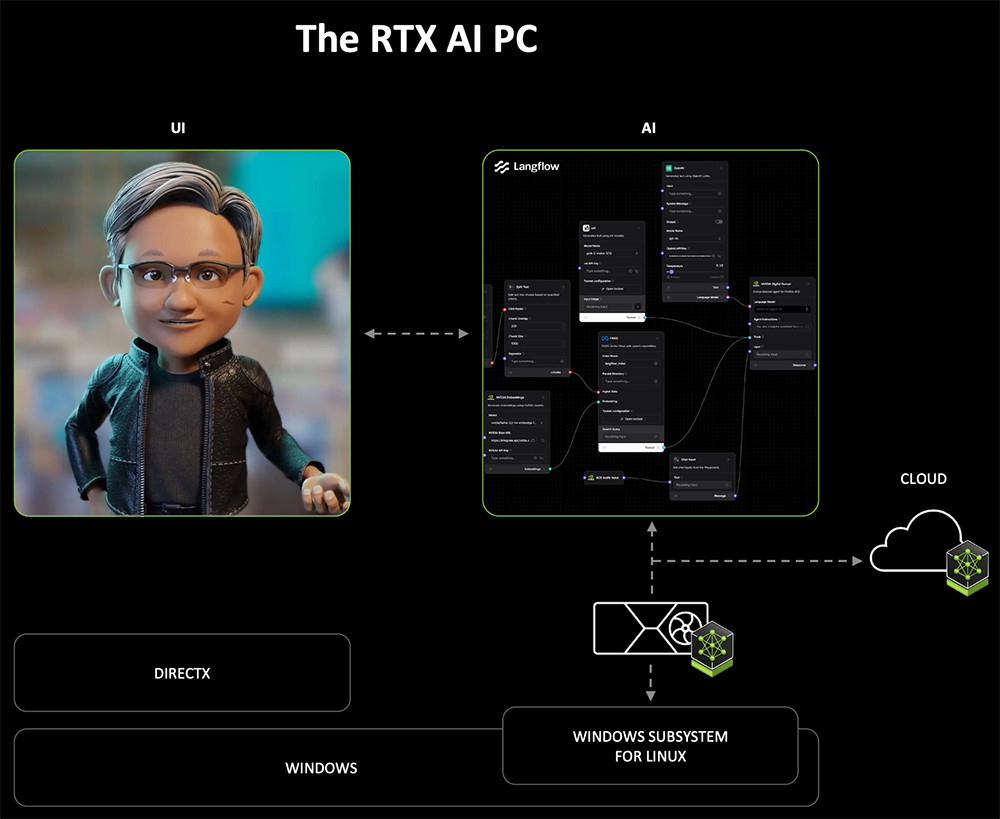Screen dimensions: 1000x819
Task: Click the avatar image in UI panel
Action: point(182,332)
